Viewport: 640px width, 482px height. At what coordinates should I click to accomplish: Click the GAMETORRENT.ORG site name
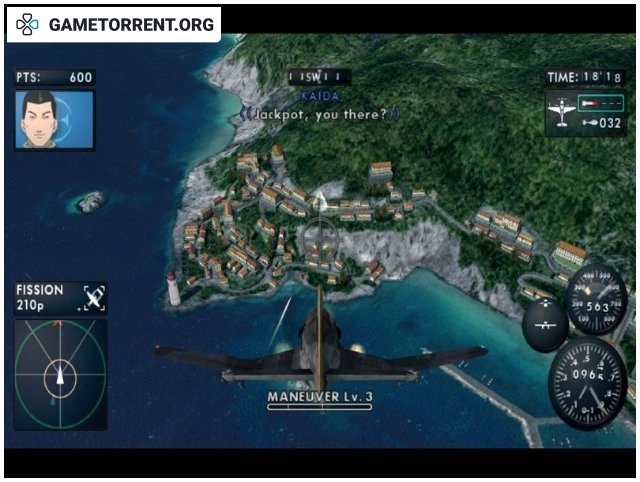pyautogui.click(x=131, y=25)
